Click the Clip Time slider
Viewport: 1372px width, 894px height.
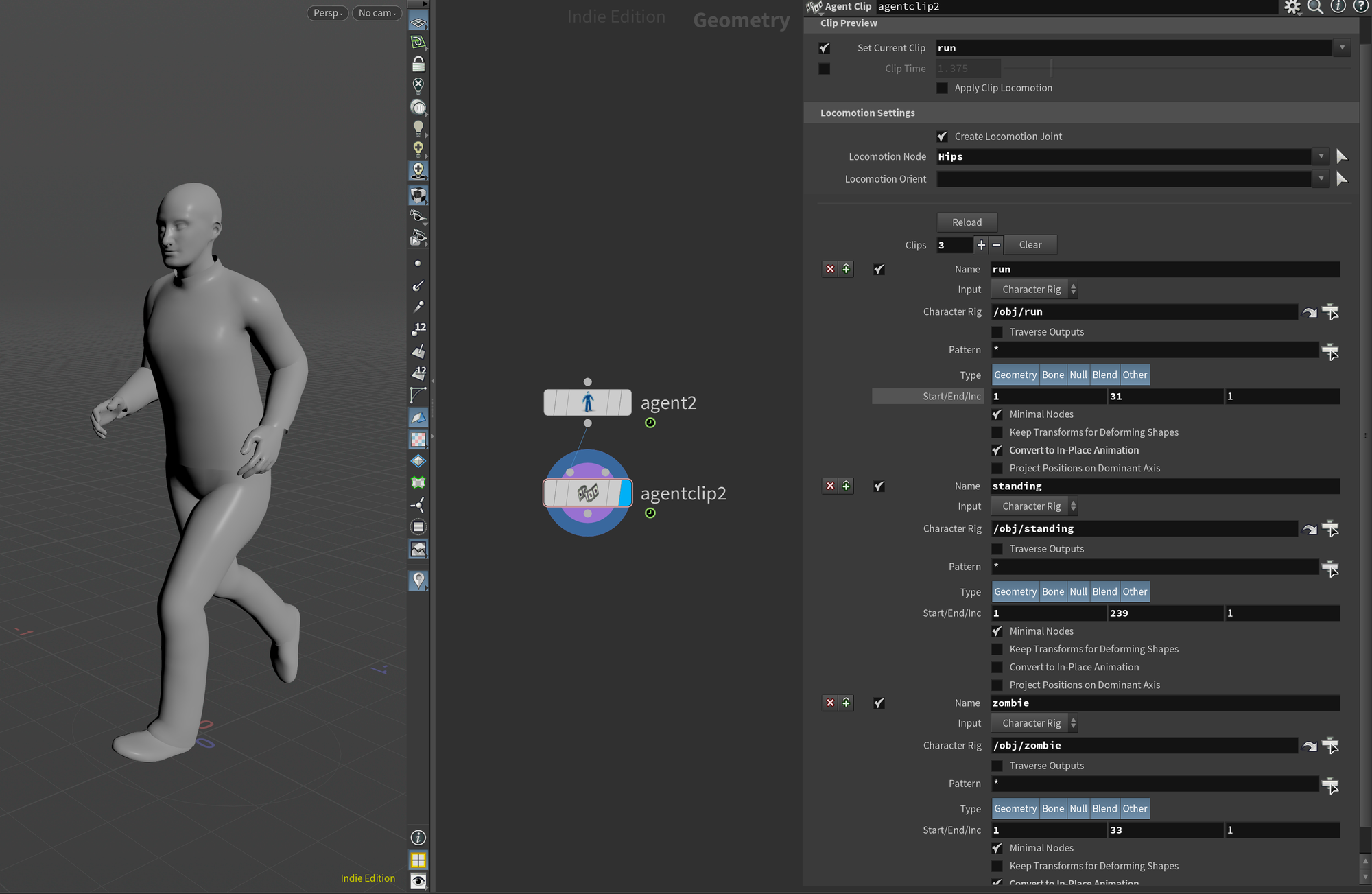(1178, 69)
